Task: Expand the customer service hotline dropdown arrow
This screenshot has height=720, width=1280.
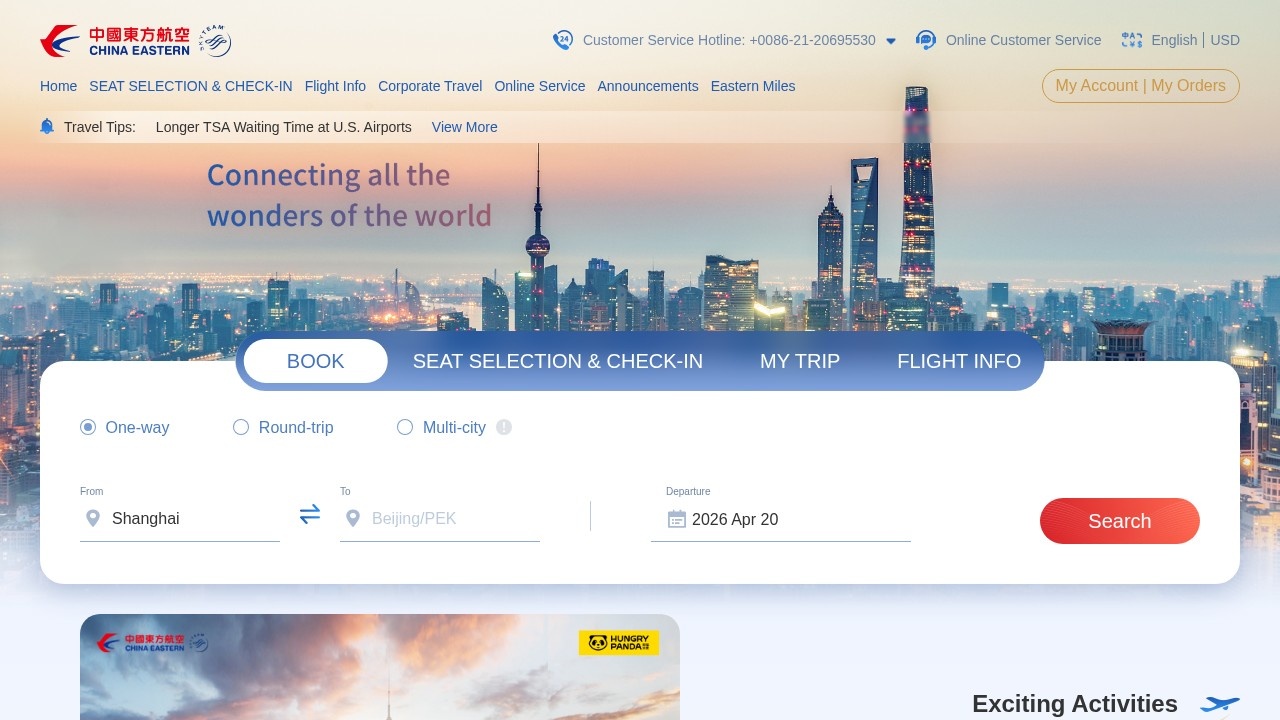Action: point(891,41)
